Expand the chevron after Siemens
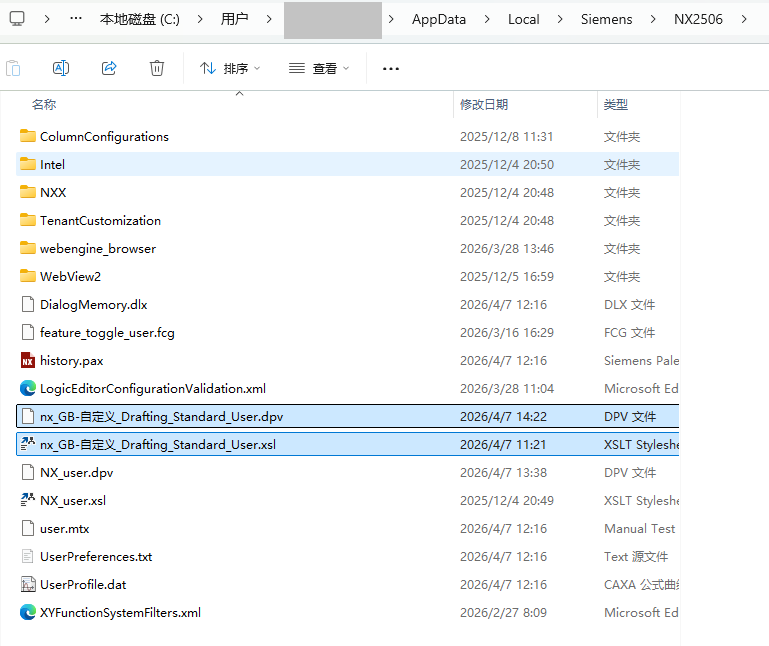The height and width of the screenshot is (646, 769). pyautogui.click(x=653, y=19)
